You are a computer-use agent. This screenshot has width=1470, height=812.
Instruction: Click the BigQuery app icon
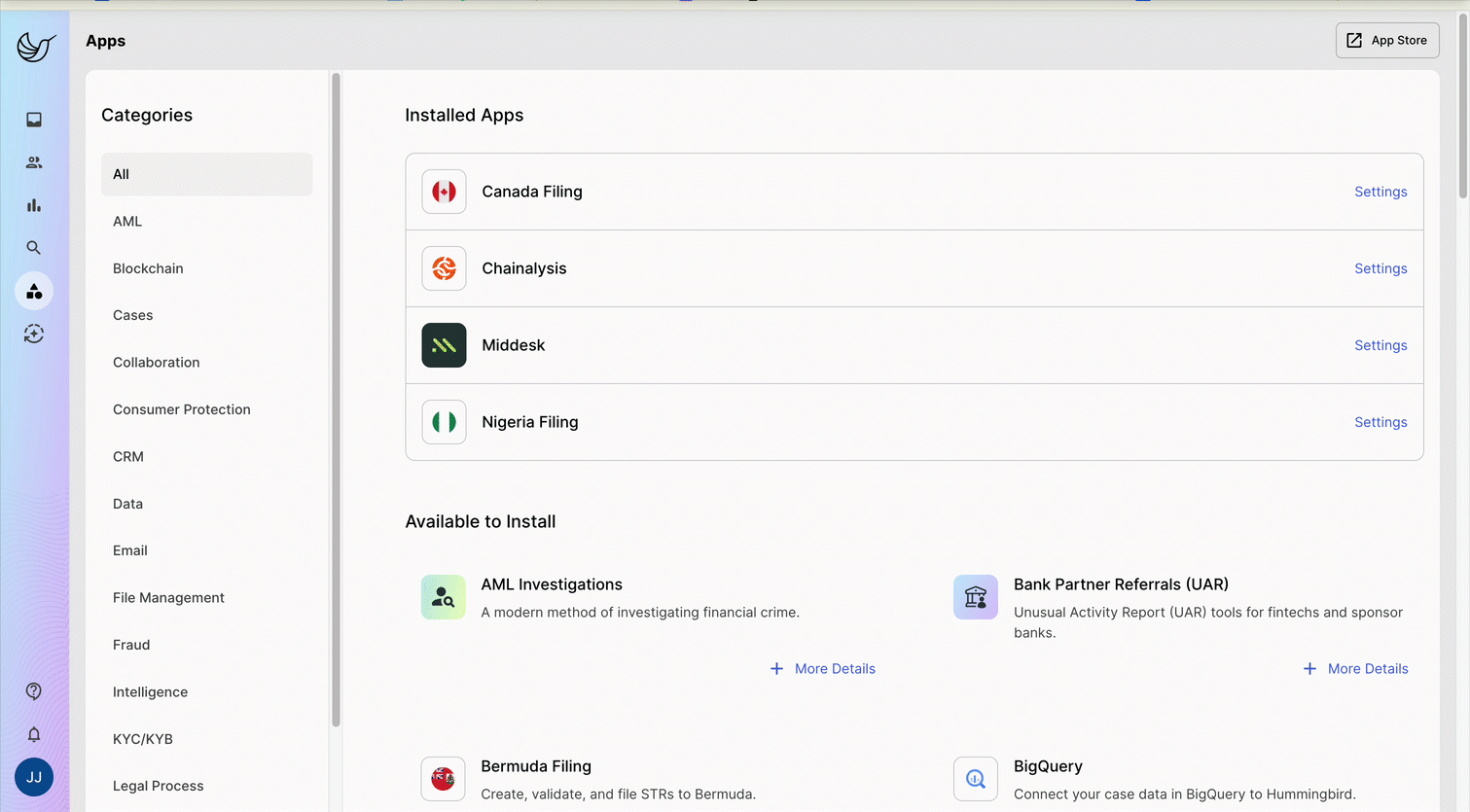976,779
